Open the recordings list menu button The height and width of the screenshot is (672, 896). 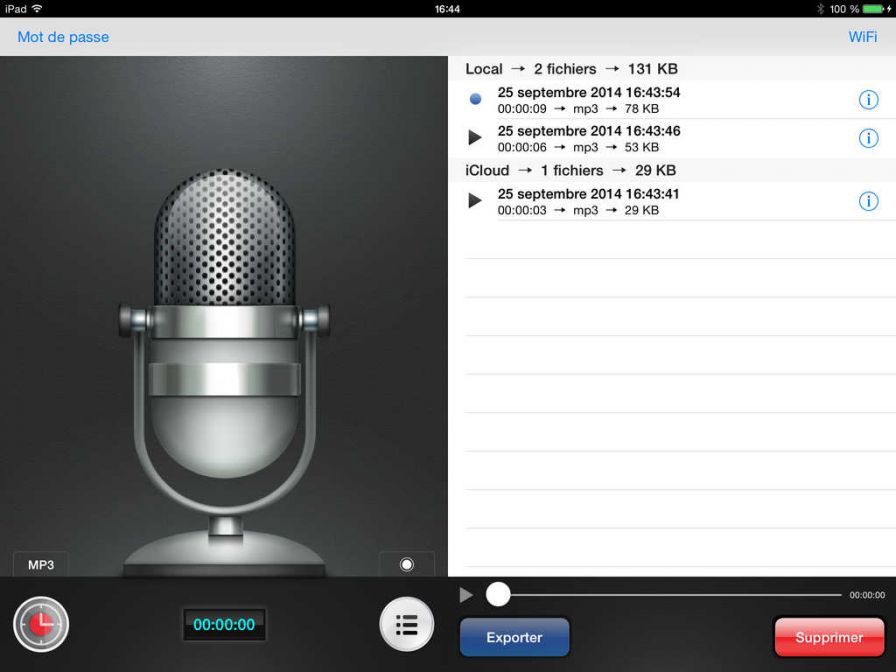pos(407,625)
